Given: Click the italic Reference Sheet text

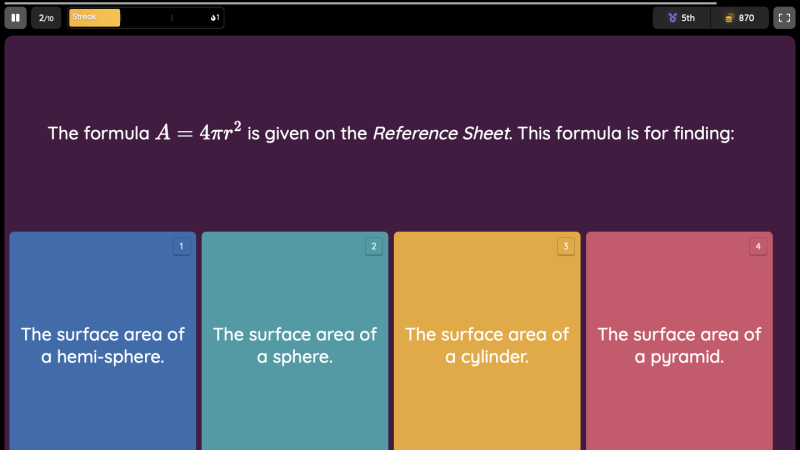Looking at the screenshot, I should coord(442,134).
